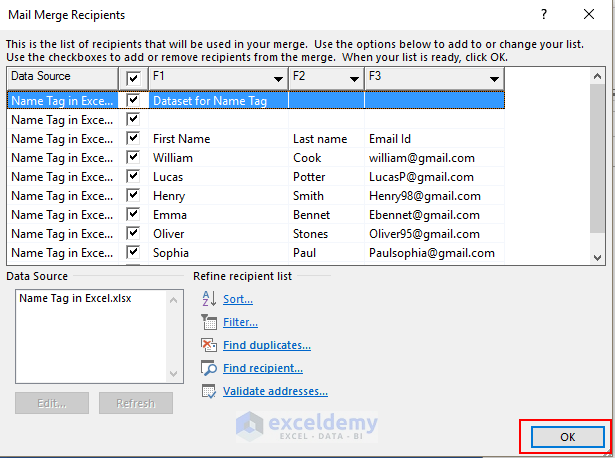
Task: Open the Filter... link
Action: click(240, 322)
